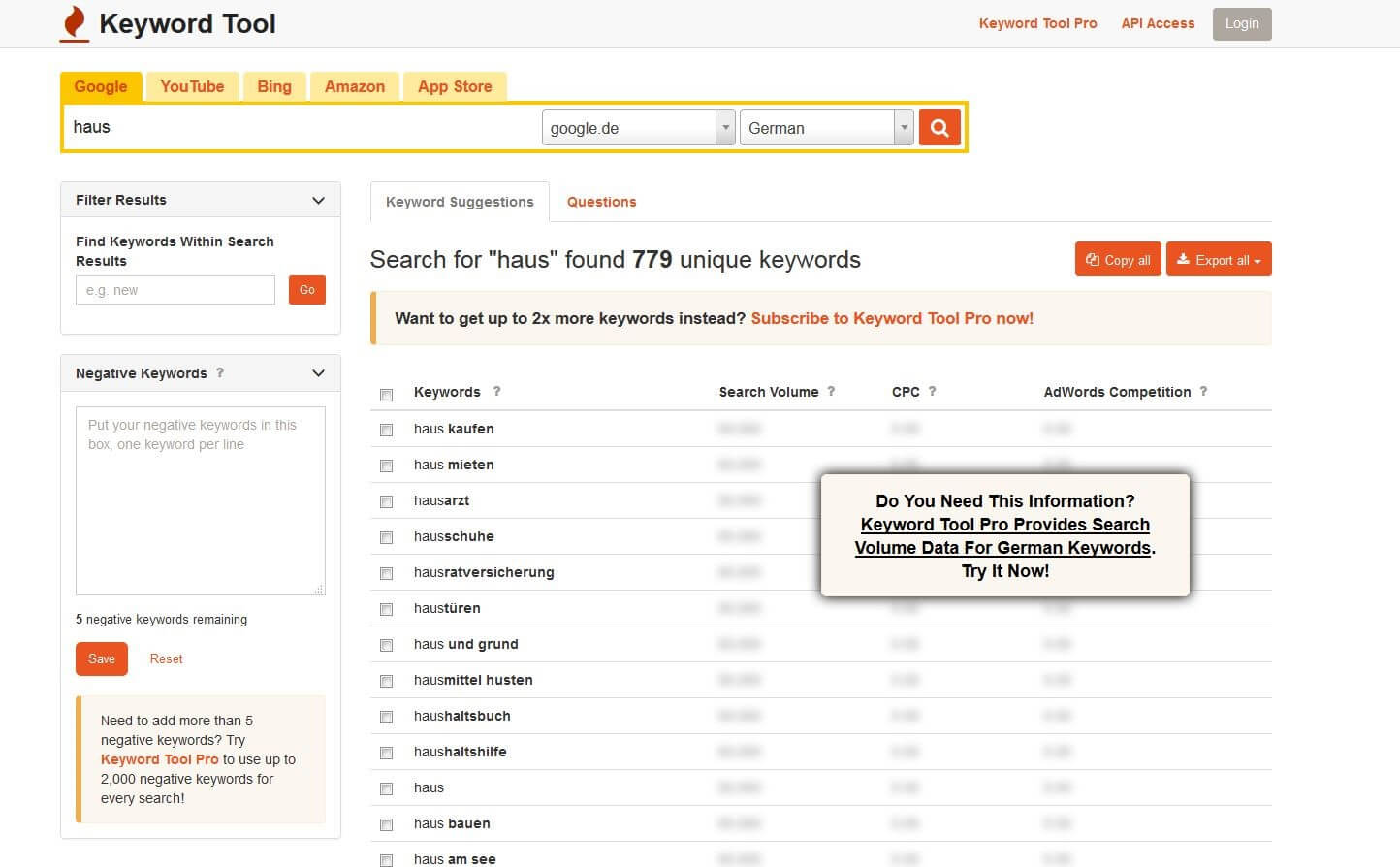
Task: Open the Export all dropdown
Action: point(1219,259)
